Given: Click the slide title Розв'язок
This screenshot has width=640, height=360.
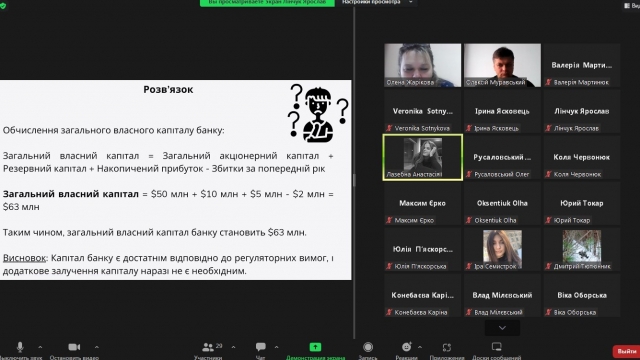Looking at the screenshot, I should tap(168, 89).
